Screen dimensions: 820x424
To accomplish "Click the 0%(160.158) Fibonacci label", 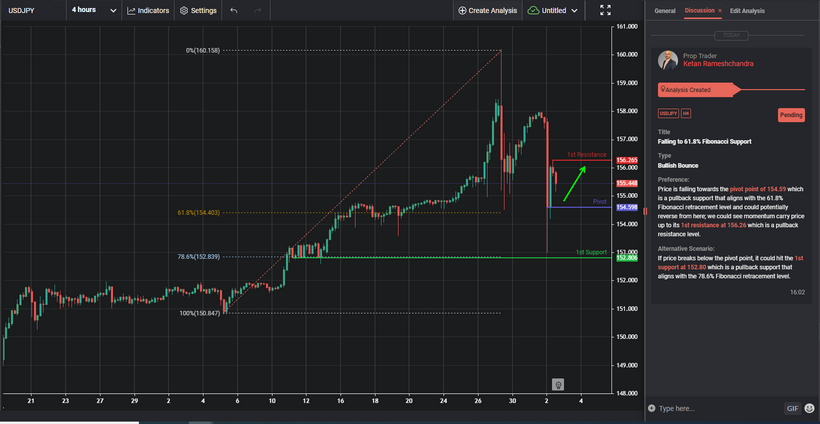I will tap(203, 50).
